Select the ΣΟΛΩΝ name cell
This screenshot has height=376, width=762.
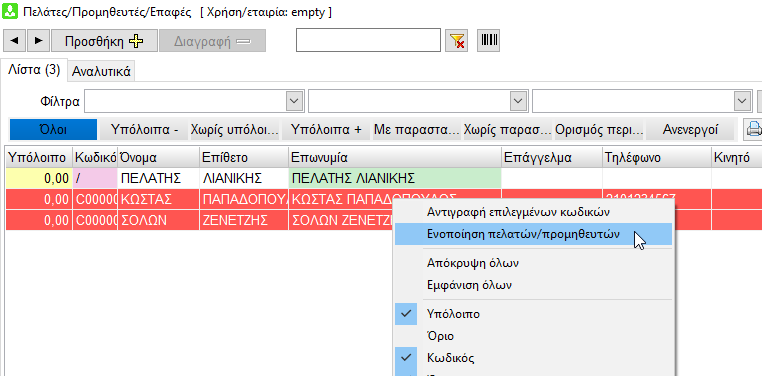(159, 221)
